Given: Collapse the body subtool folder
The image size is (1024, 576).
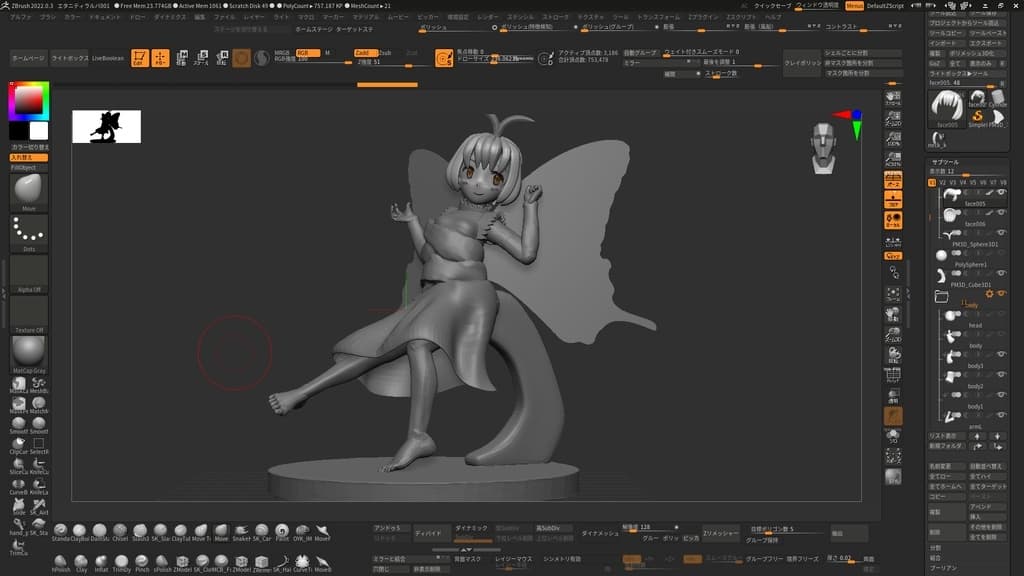Looking at the screenshot, I should 941,296.
